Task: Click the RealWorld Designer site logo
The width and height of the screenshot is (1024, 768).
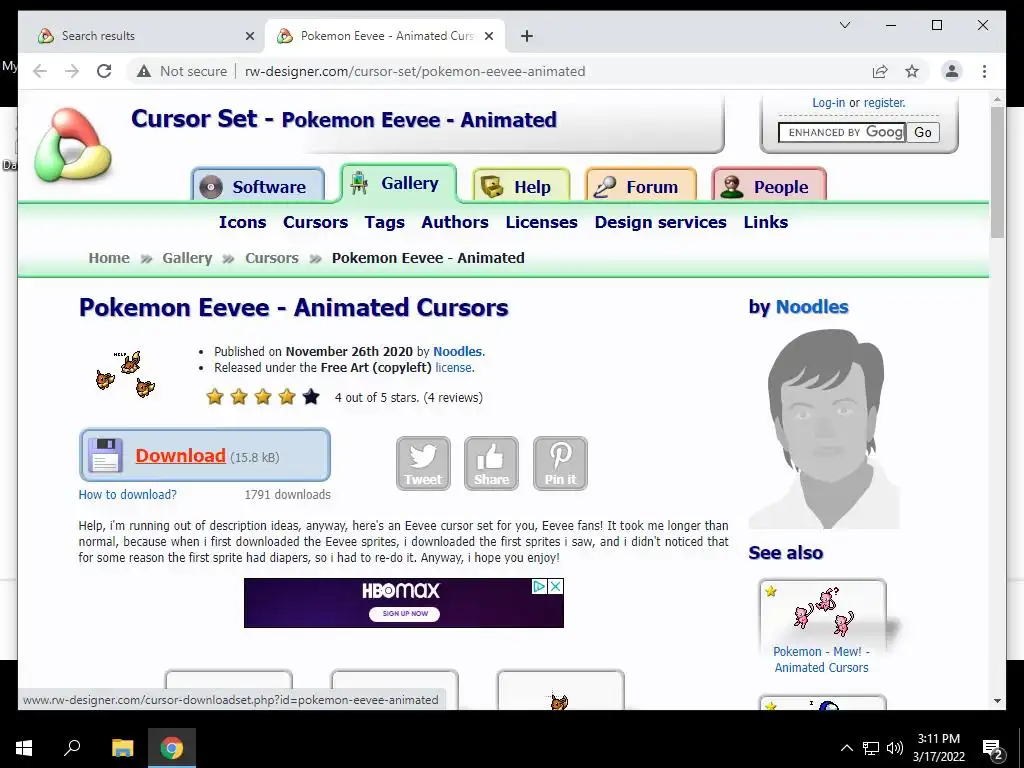Action: click(72, 146)
